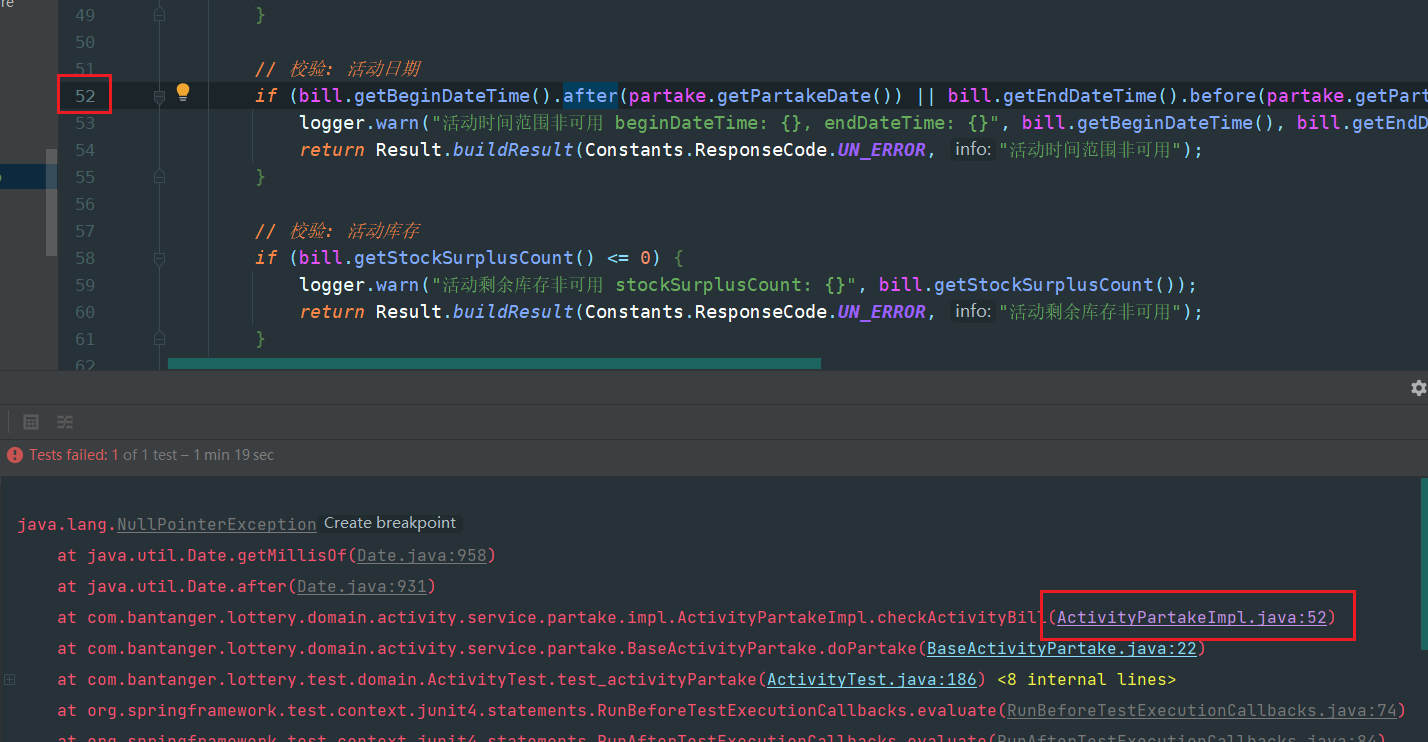The width and height of the screenshot is (1428, 742).
Task: Click the list-lines icon beside the grid icon
Action: (x=65, y=422)
